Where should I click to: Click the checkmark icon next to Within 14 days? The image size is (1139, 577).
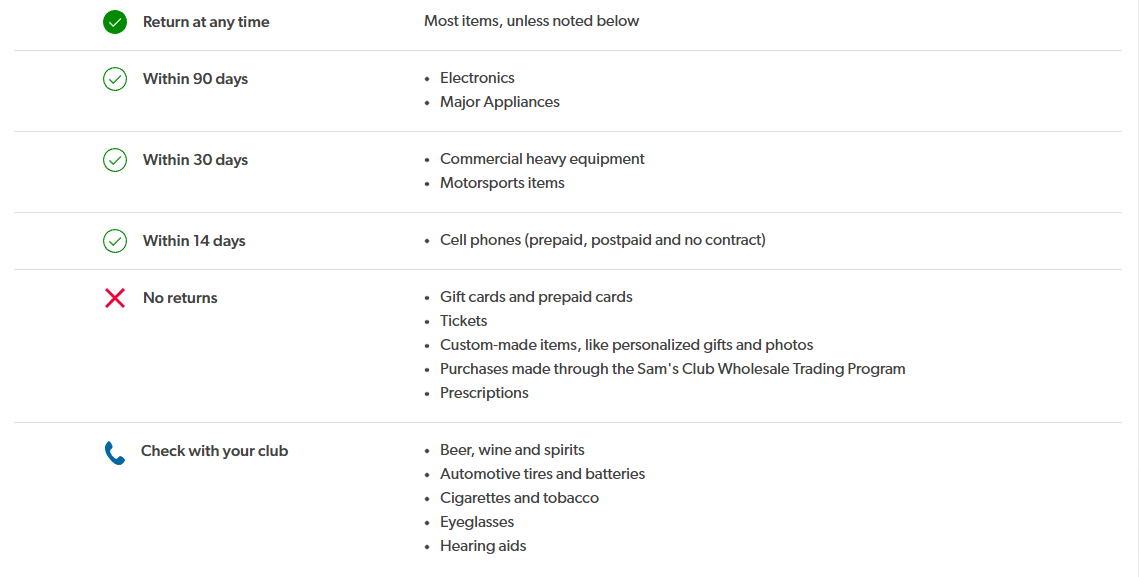click(x=115, y=241)
